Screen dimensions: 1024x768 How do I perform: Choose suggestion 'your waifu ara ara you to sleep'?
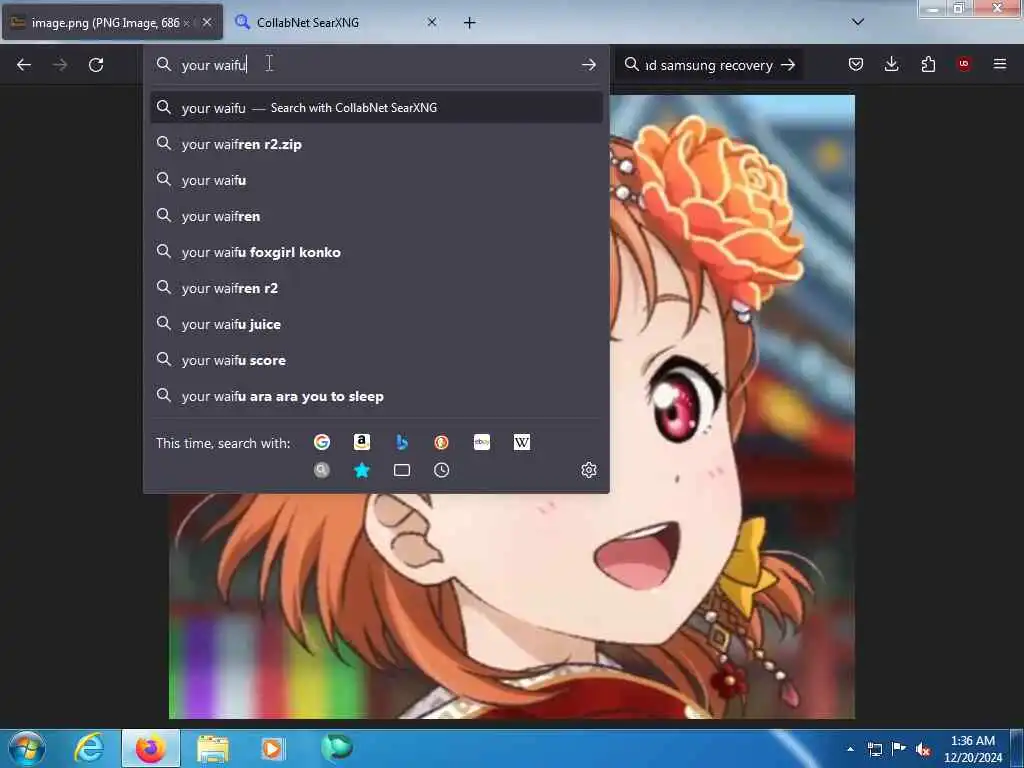point(376,396)
